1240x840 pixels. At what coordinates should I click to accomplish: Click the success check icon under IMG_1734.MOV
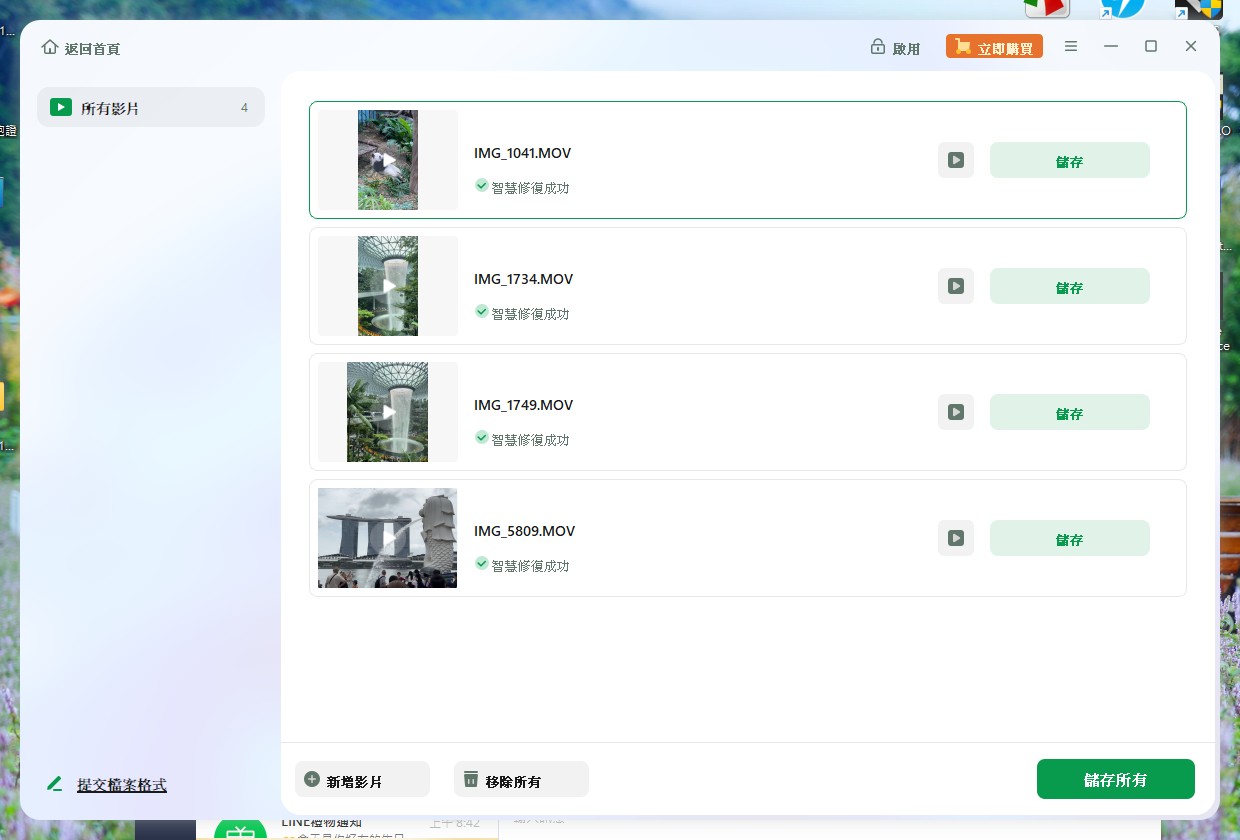[x=481, y=312]
